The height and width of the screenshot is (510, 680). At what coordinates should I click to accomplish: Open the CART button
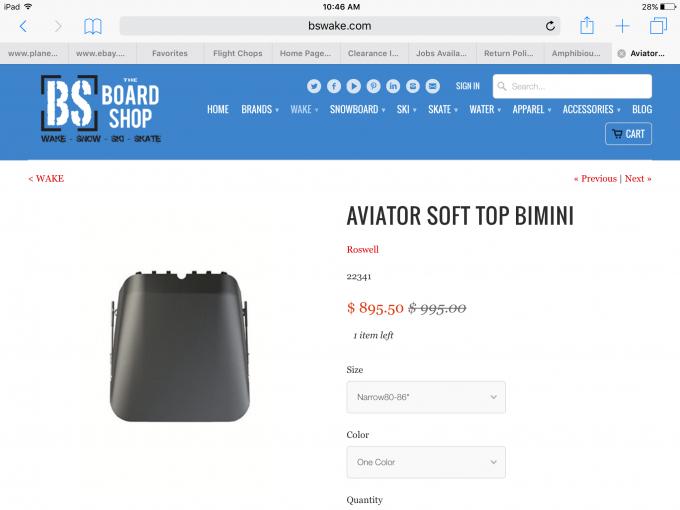(x=628, y=134)
